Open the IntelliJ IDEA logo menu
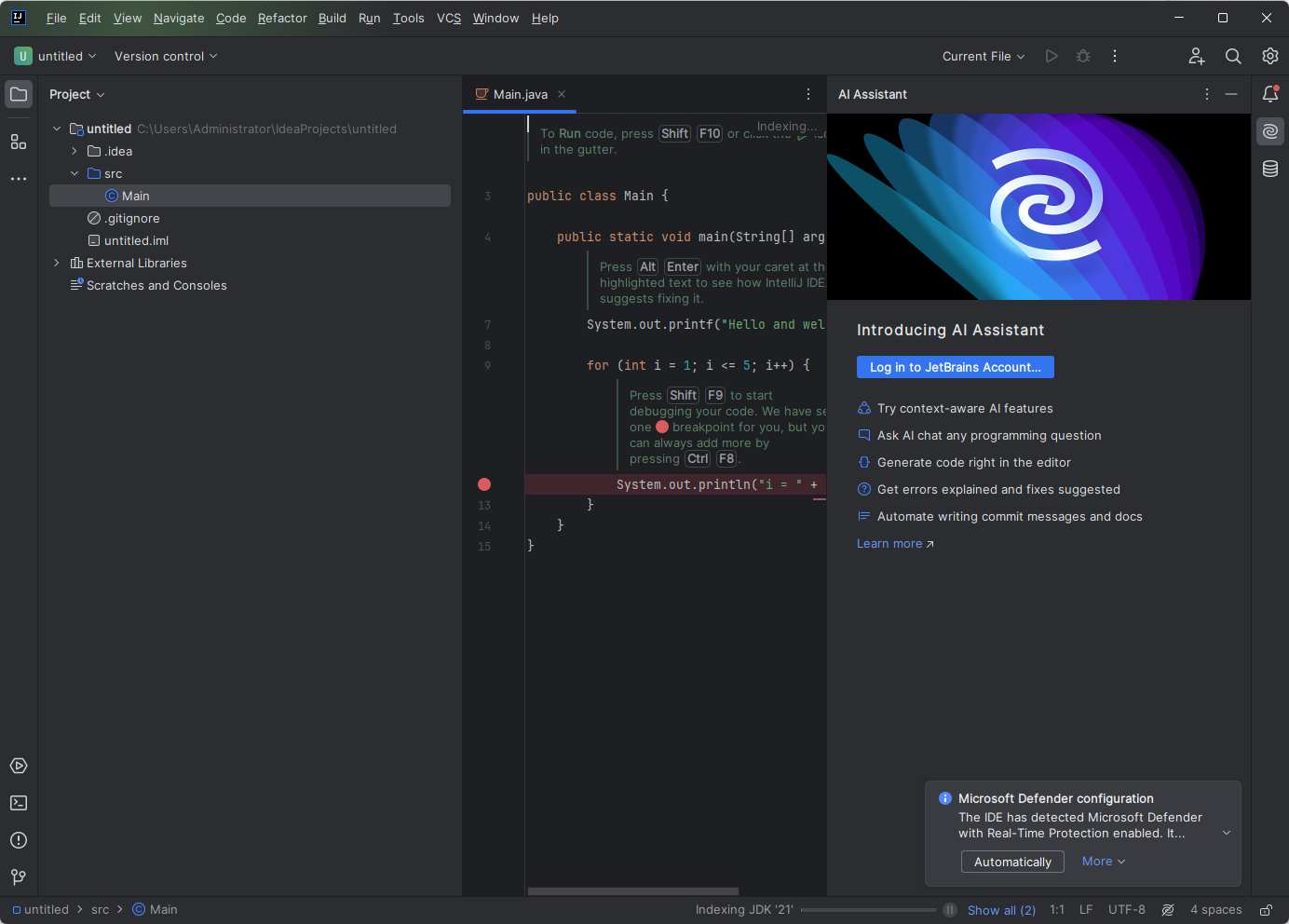 (19, 18)
